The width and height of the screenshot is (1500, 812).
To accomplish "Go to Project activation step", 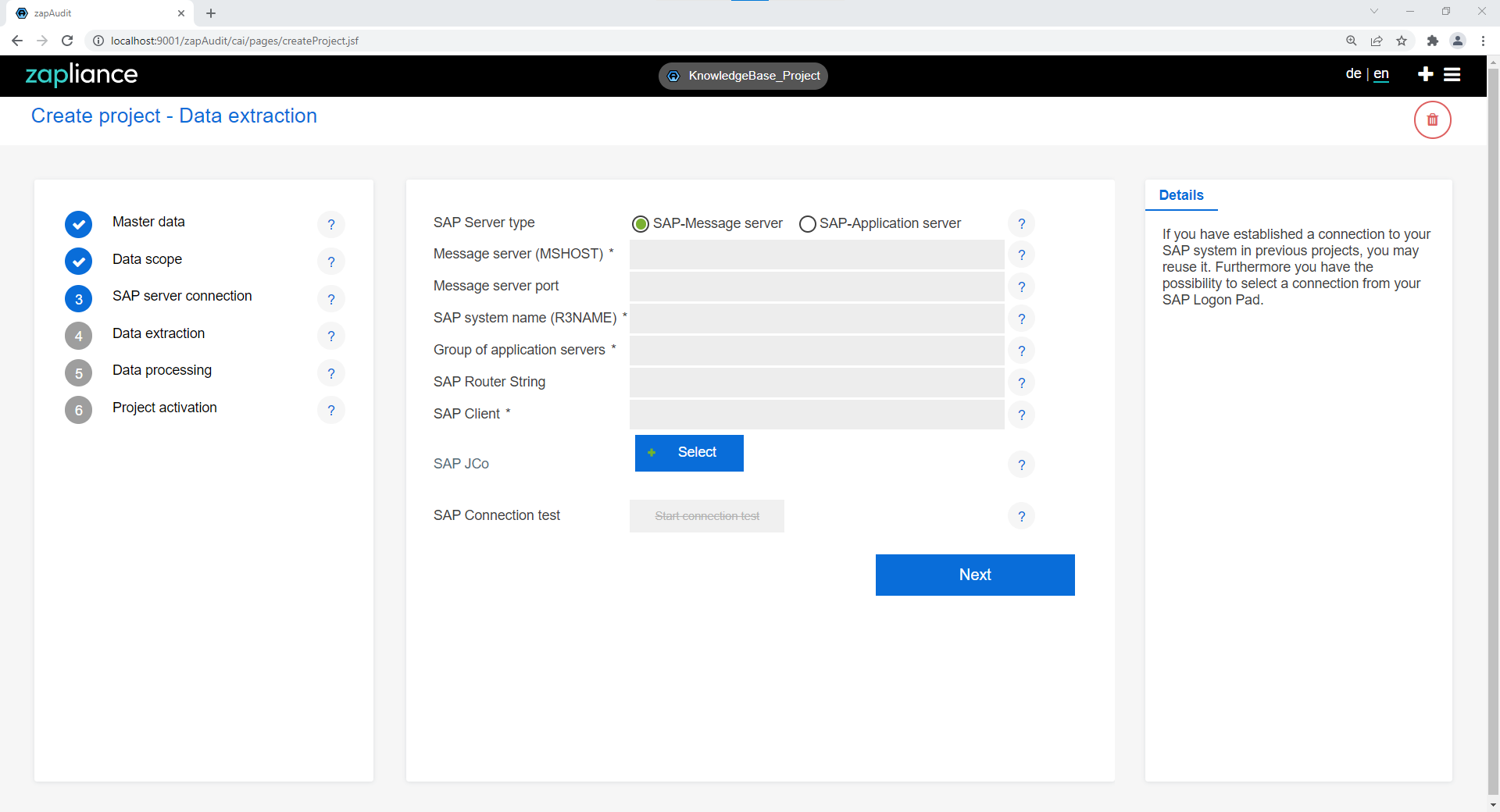I will [x=165, y=408].
